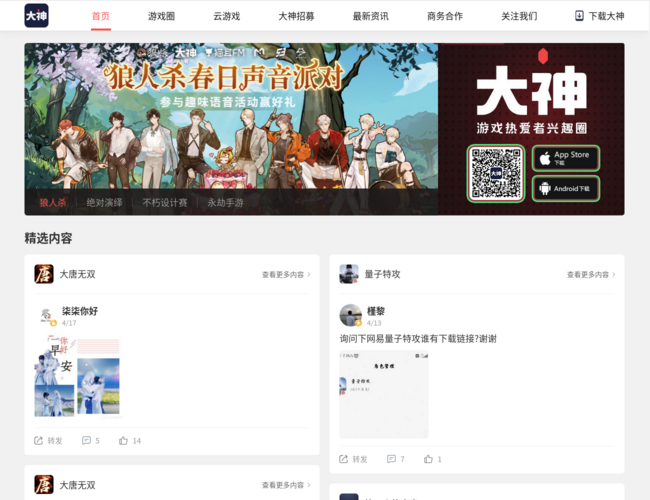Click the first 大唐无双 circle name
The width and height of the screenshot is (650, 500).
point(78,274)
